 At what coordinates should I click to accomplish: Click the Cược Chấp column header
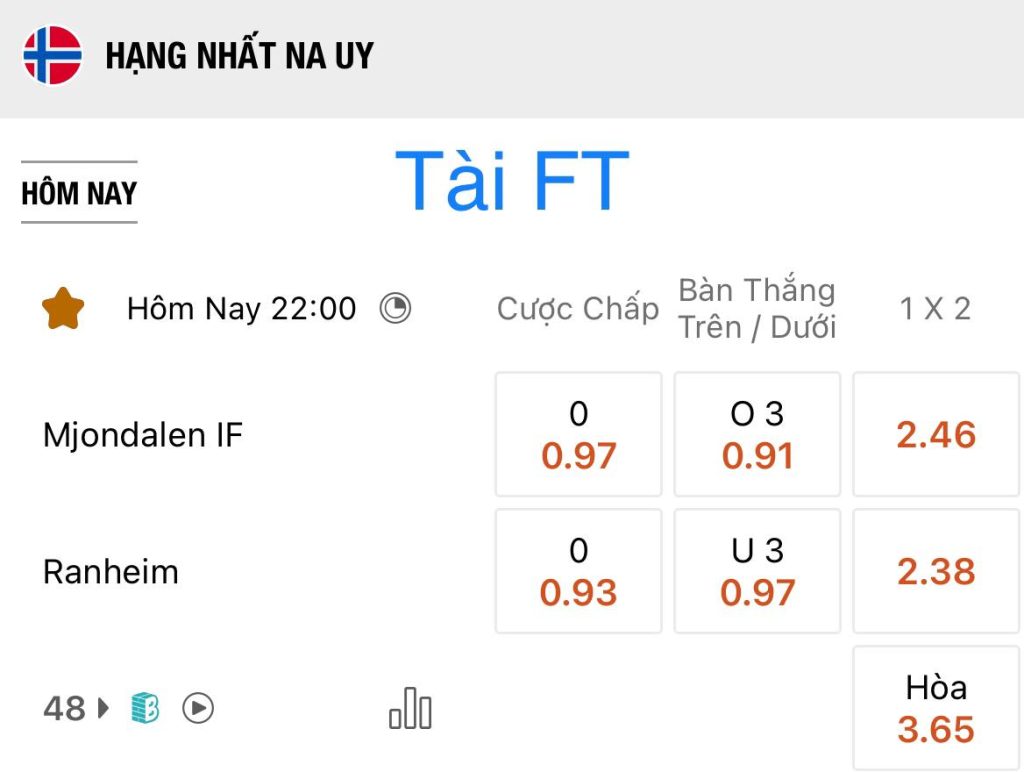click(578, 309)
